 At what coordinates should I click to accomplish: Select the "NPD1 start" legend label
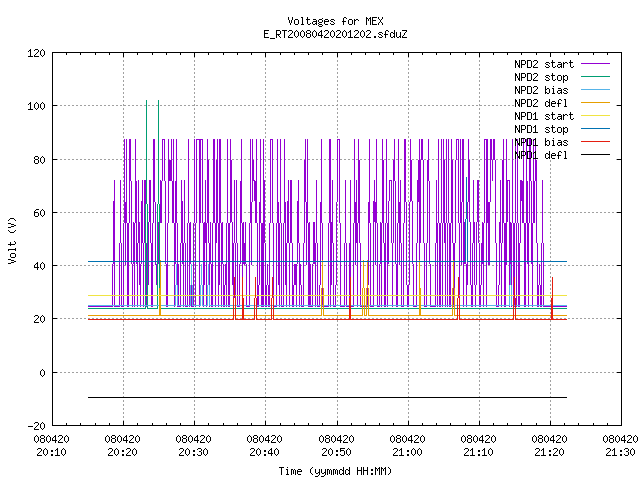[x=544, y=116]
